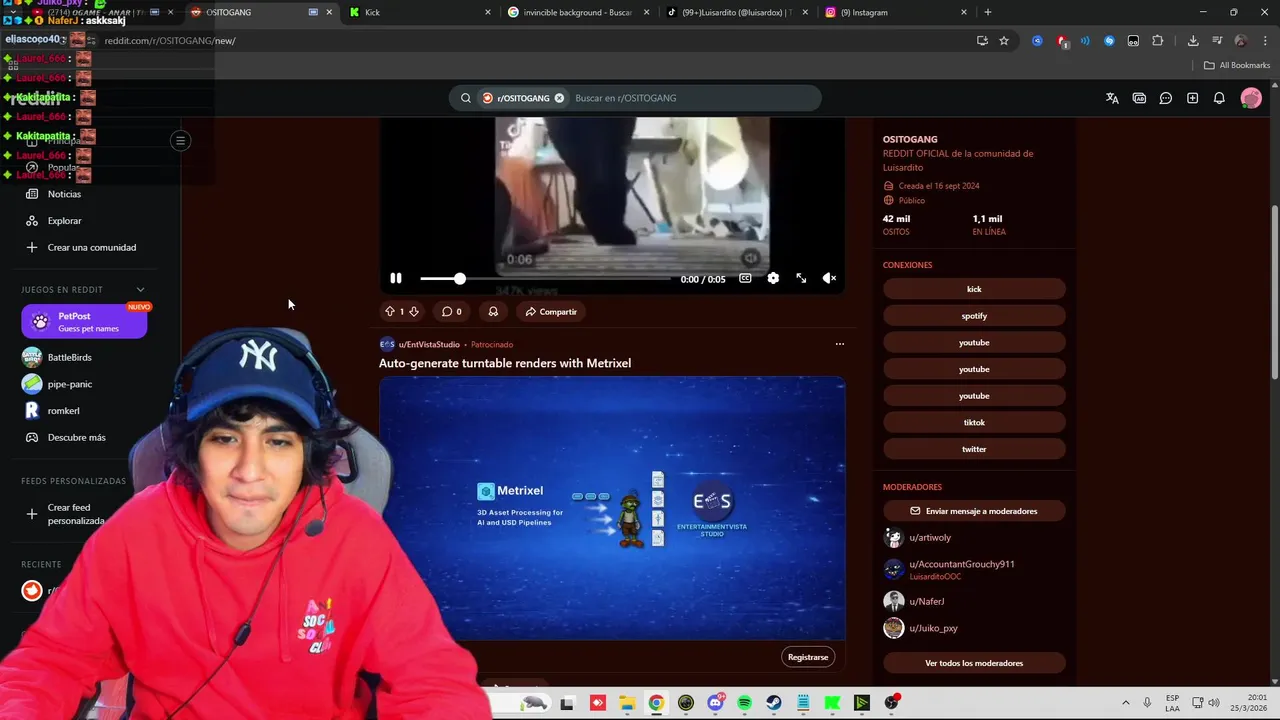The height and width of the screenshot is (720, 1280).
Task: Downvote the video post
Action: point(413,311)
